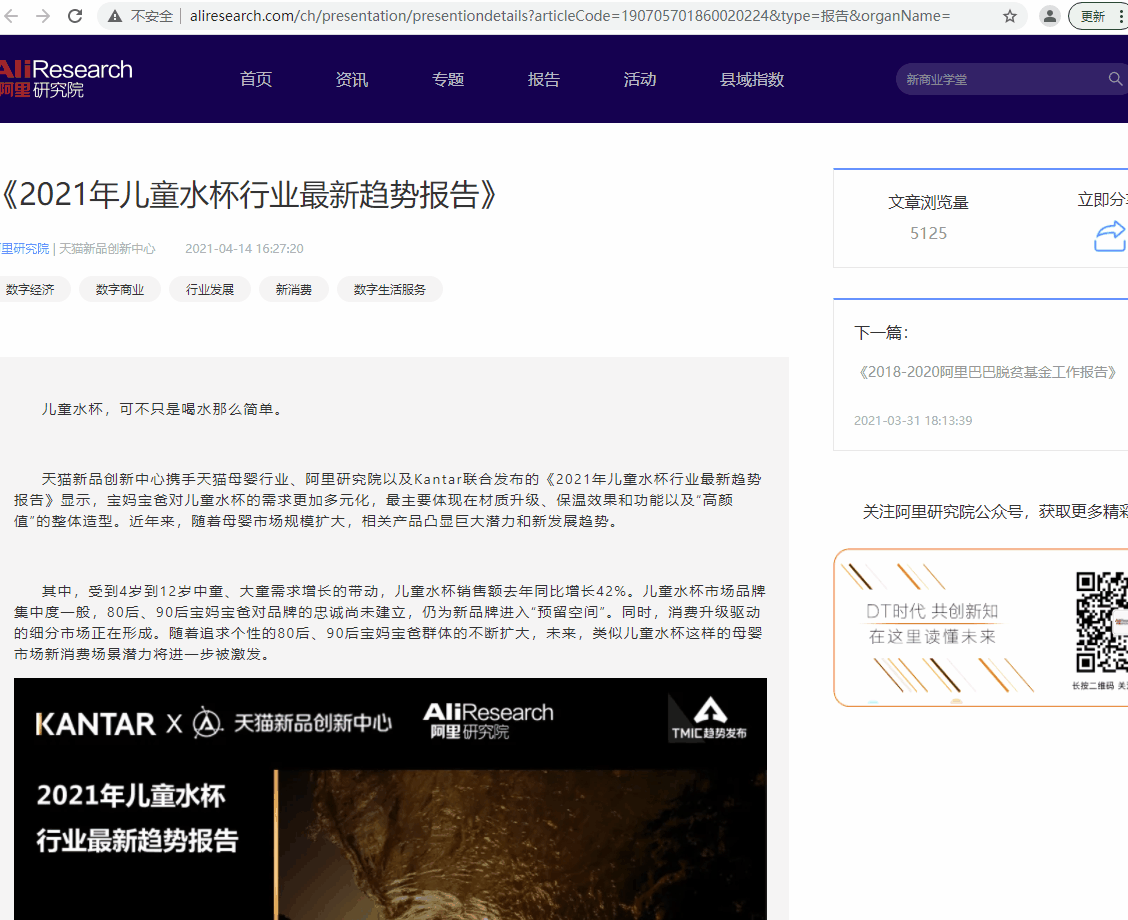Select the 数字生活服务 tag
The height and width of the screenshot is (920, 1128).
pyautogui.click(x=389, y=289)
